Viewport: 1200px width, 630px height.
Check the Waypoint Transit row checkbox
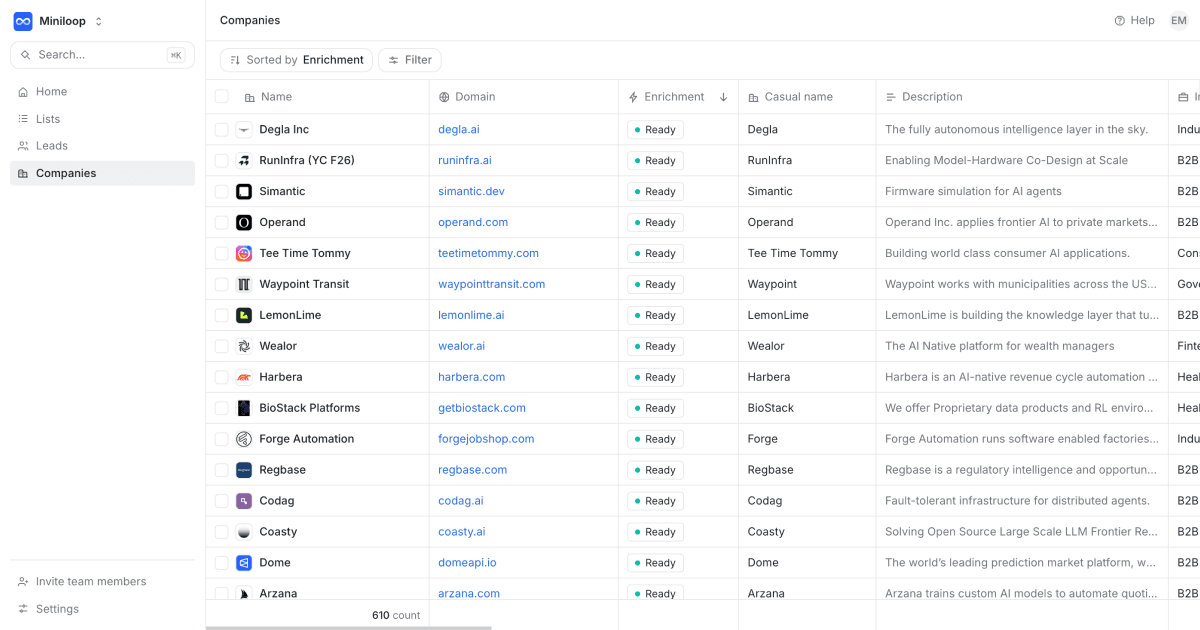222,285
